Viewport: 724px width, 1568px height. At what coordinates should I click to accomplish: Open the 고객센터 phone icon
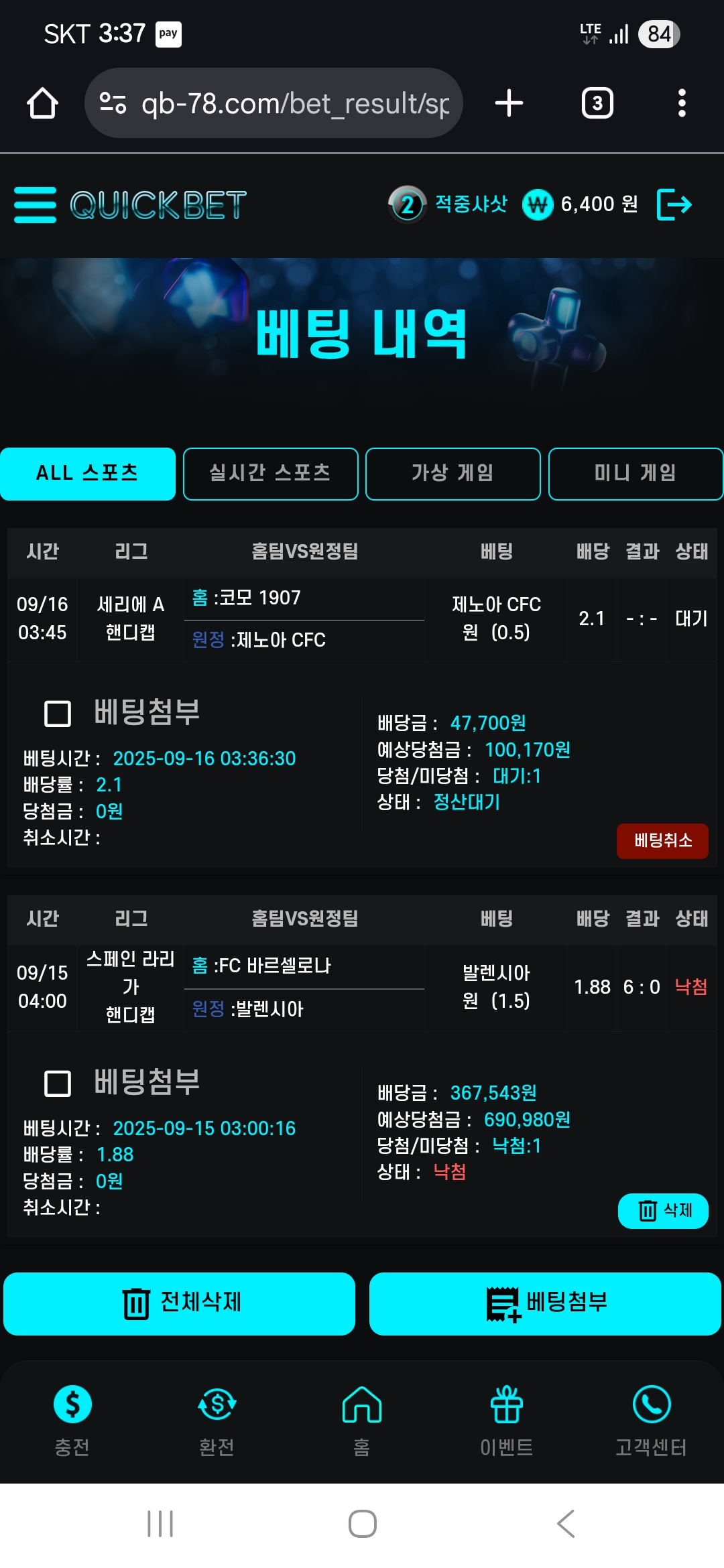pos(652,1404)
